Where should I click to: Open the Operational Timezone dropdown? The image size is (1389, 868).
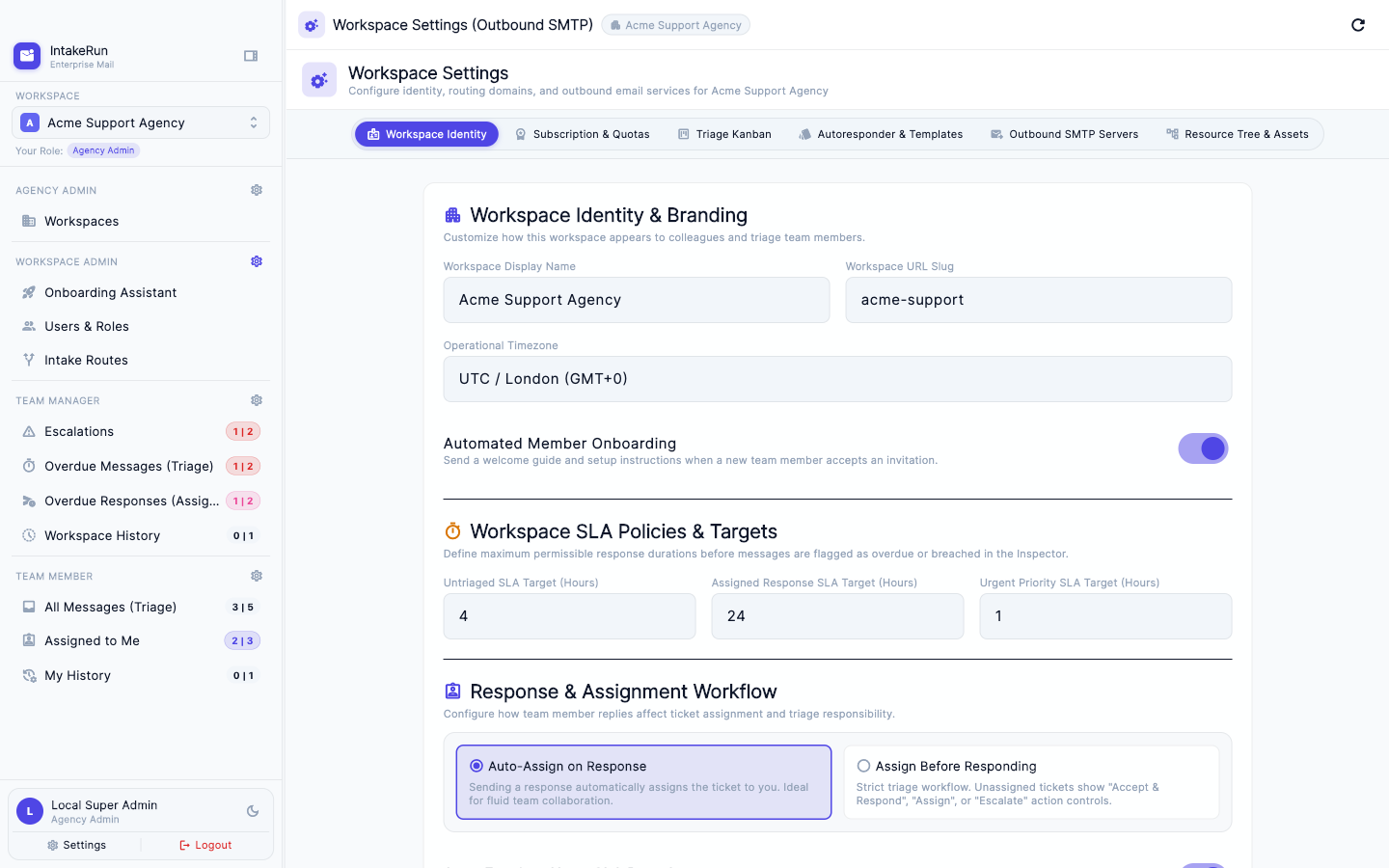(837, 379)
